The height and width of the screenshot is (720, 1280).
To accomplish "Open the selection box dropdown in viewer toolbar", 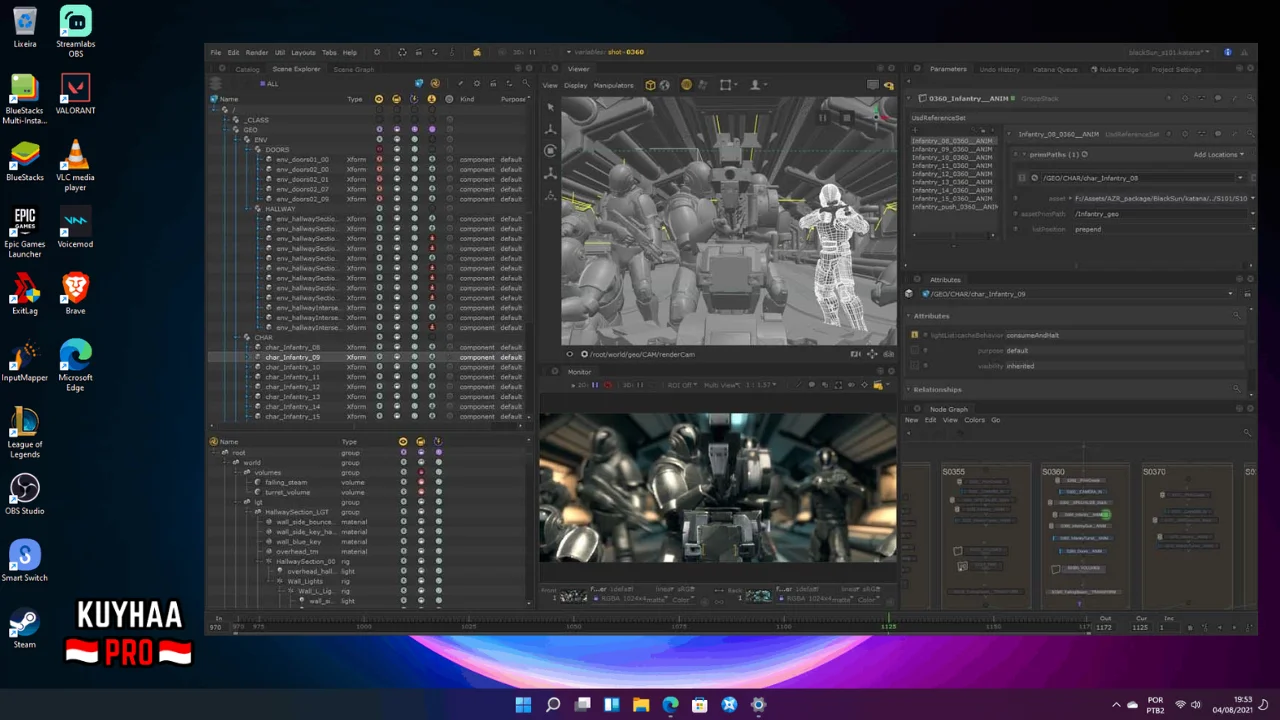I will point(727,85).
